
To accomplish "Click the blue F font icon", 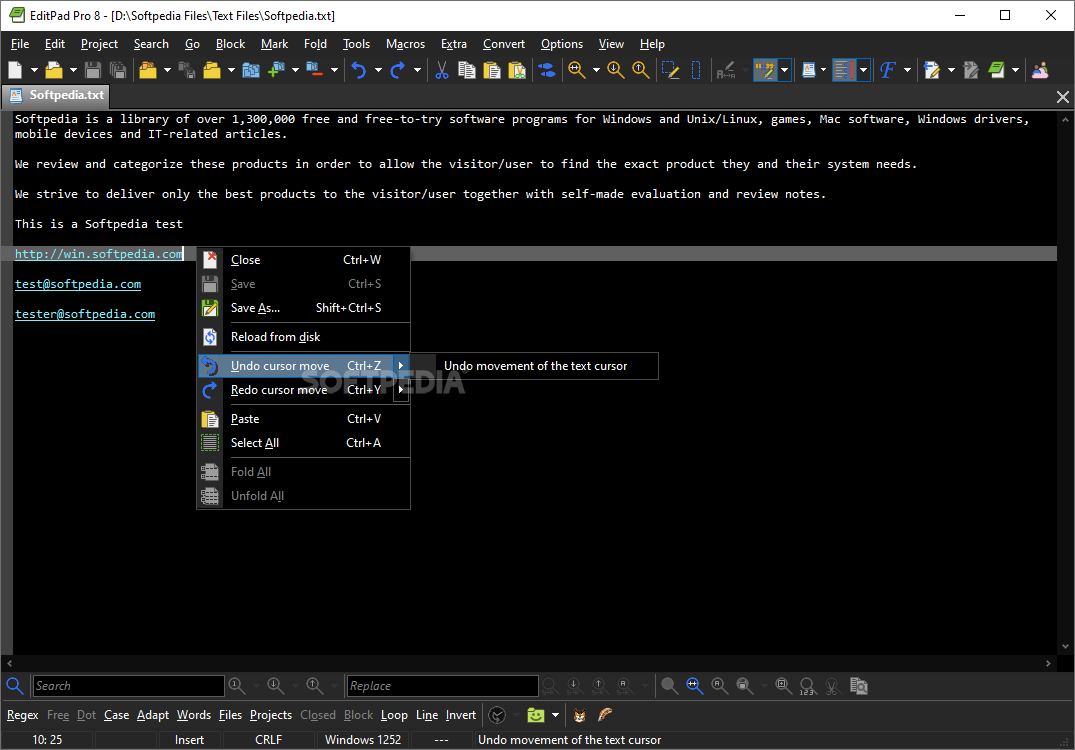I will point(888,70).
